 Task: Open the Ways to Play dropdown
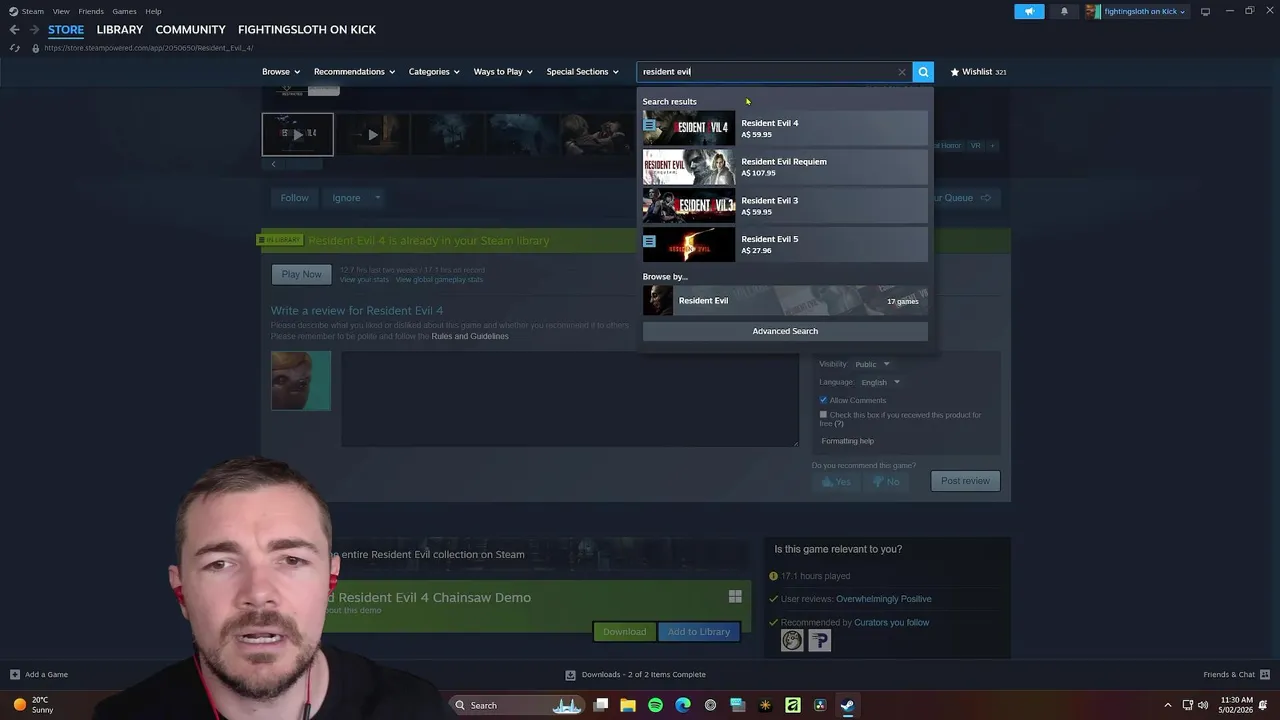pyautogui.click(x=503, y=72)
